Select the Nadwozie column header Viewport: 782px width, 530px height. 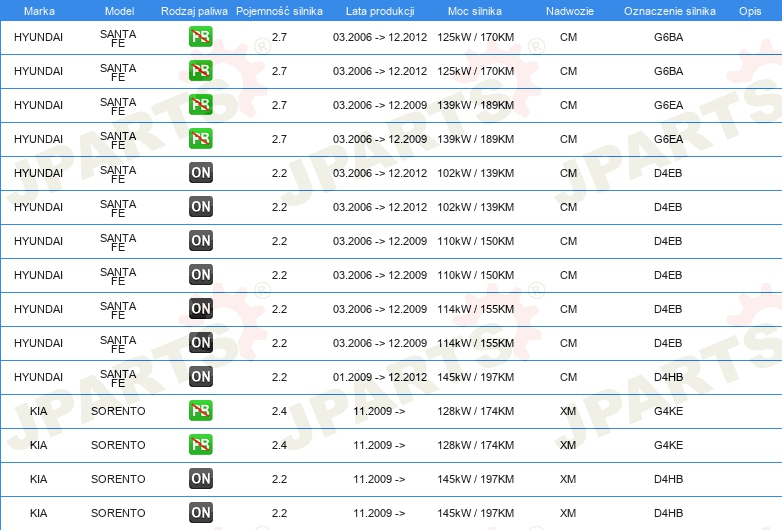coord(570,11)
